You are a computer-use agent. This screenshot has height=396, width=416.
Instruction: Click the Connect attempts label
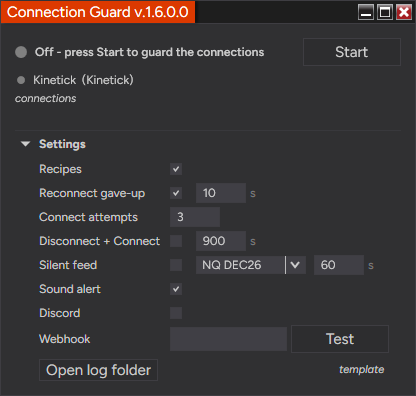click(x=88, y=217)
